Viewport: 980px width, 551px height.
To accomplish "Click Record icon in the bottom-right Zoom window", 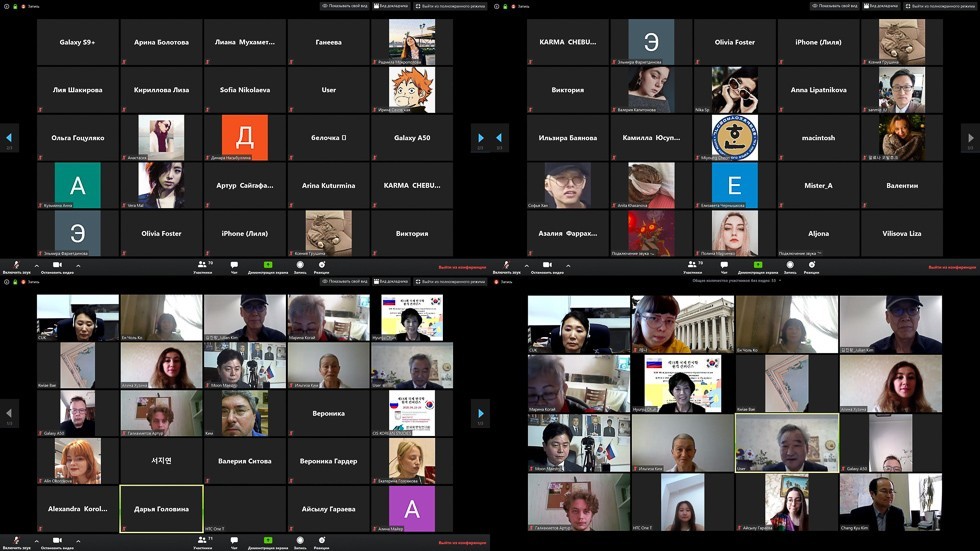I will [x=790, y=541].
